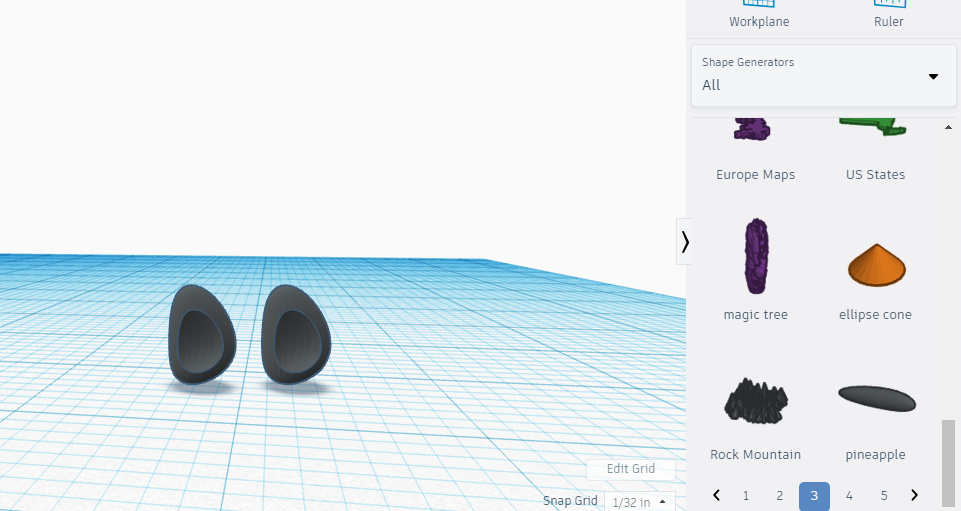Image resolution: width=961 pixels, height=511 pixels.
Task: Open shapes page 5
Action: tap(884, 496)
